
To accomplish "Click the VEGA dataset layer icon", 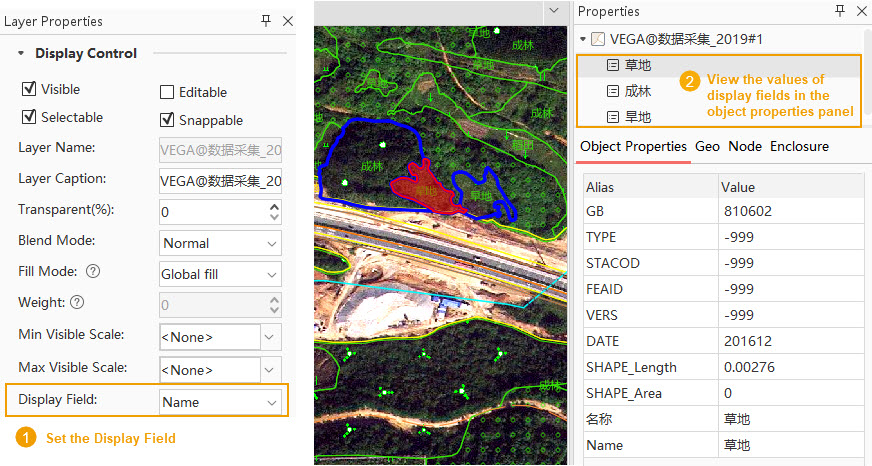I will pyautogui.click(x=598, y=39).
